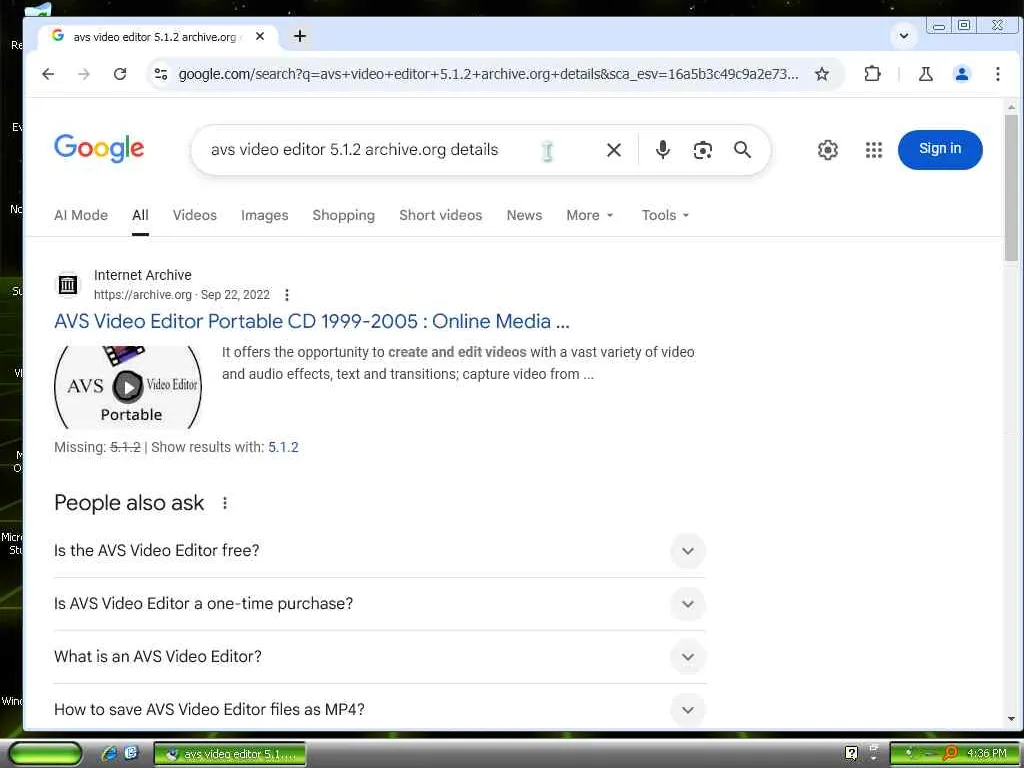Screen dimensions: 1024x768
Task: Open the tab search dropdown
Action: click(x=904, y=36)
